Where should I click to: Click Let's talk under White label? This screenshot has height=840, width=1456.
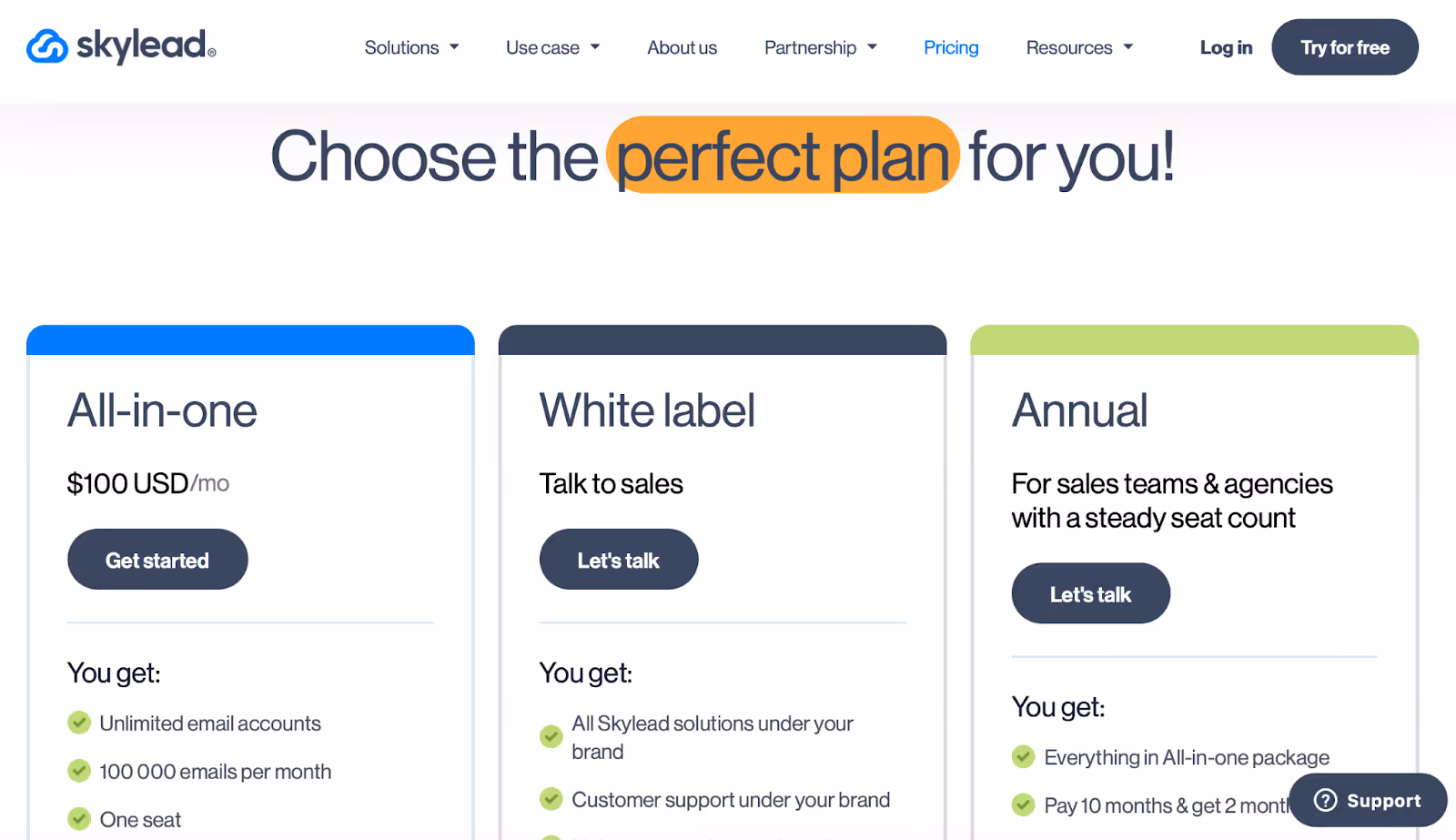619,559
